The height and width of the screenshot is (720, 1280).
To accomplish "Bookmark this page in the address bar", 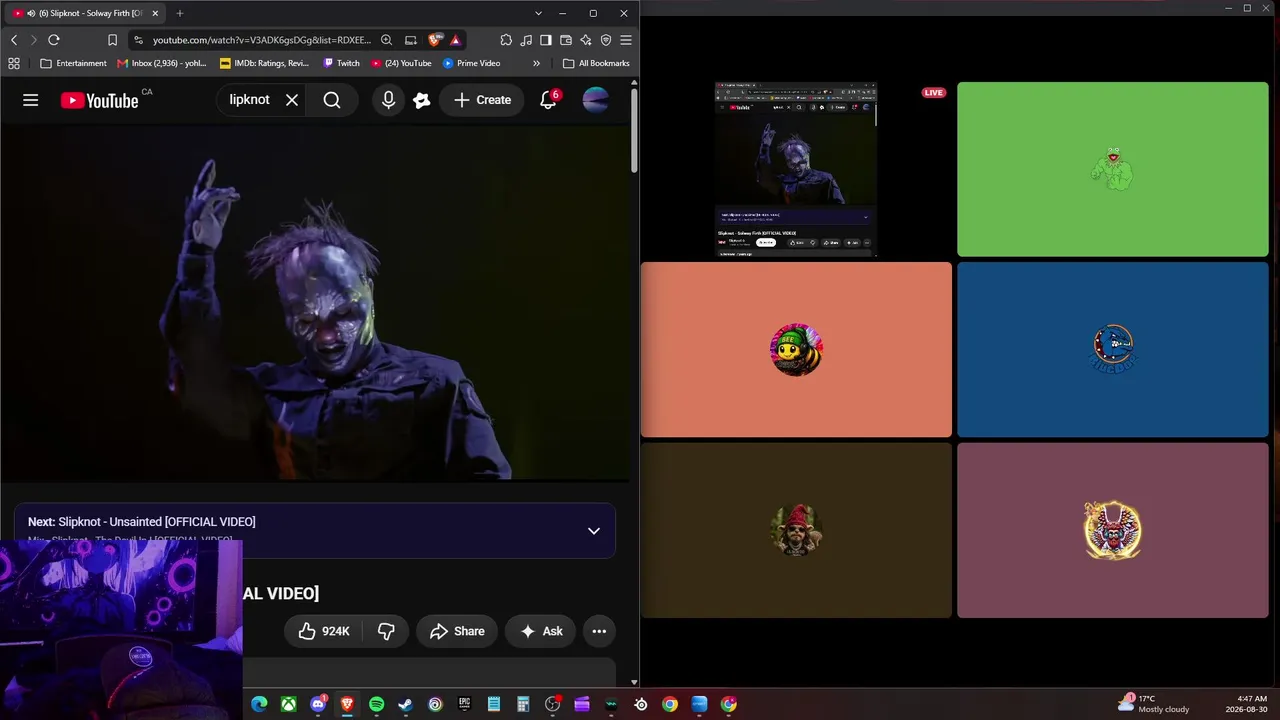I will [x=112, y=40].
